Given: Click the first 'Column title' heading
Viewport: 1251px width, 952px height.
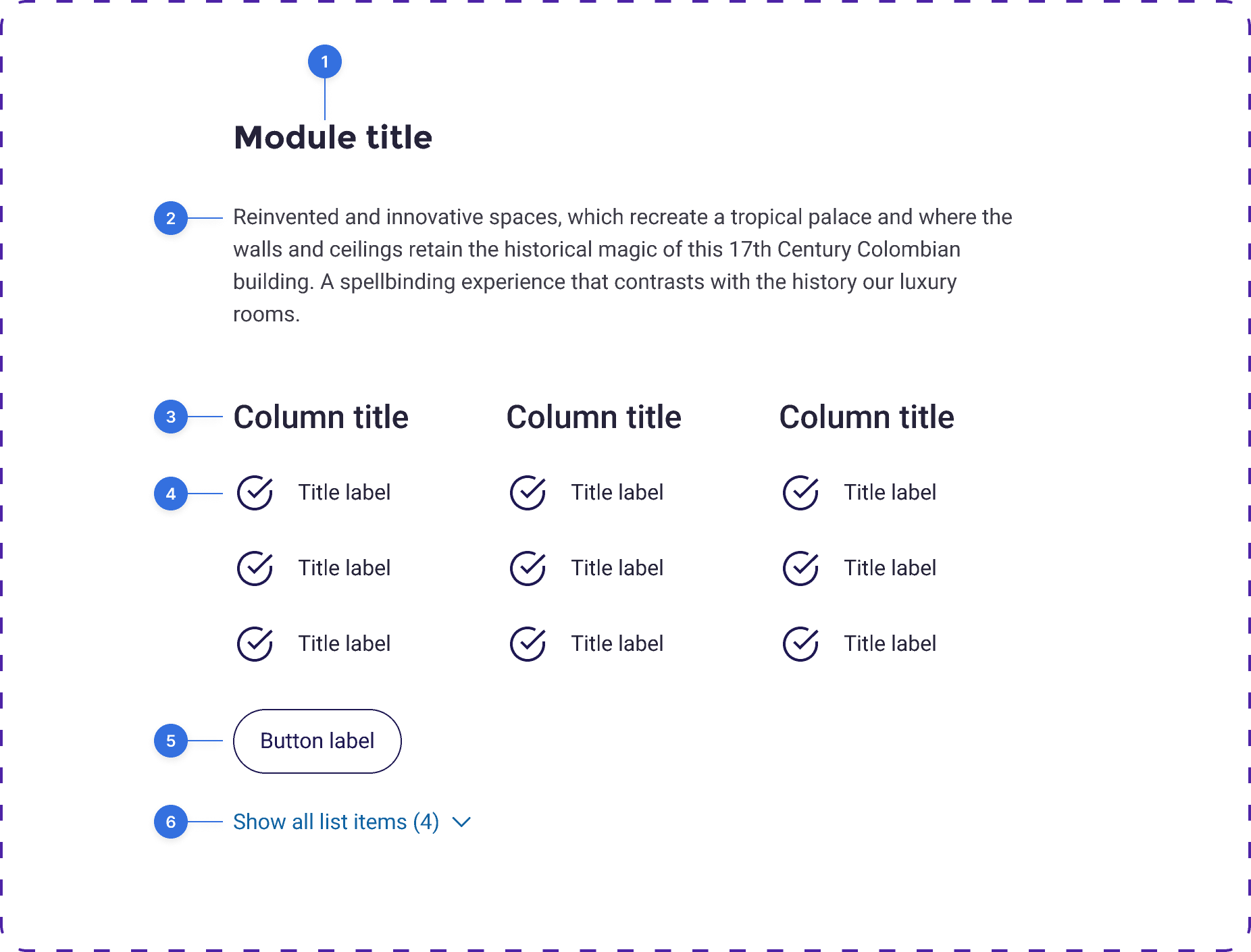Looking at the screenshot, I should point(321,417).
